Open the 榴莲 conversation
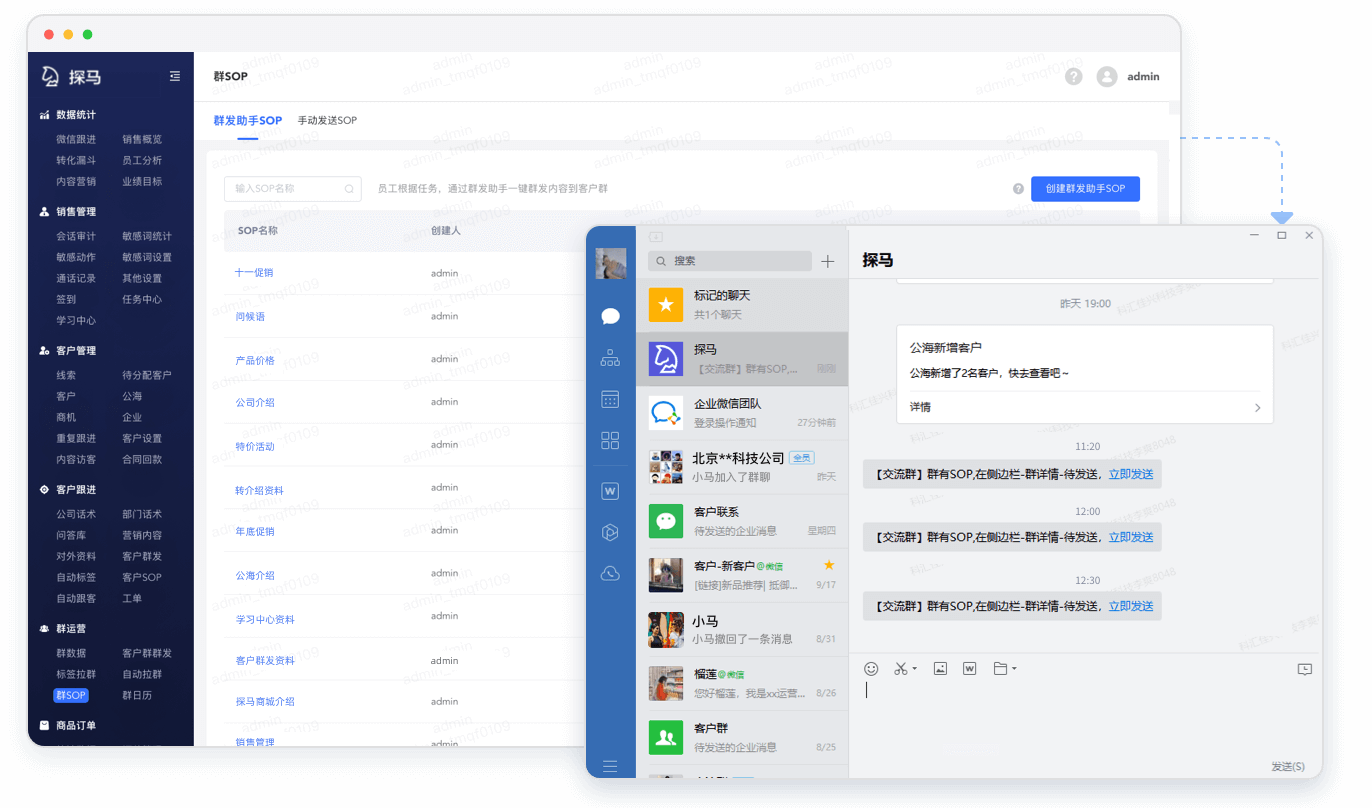 (x=742, y=683)
